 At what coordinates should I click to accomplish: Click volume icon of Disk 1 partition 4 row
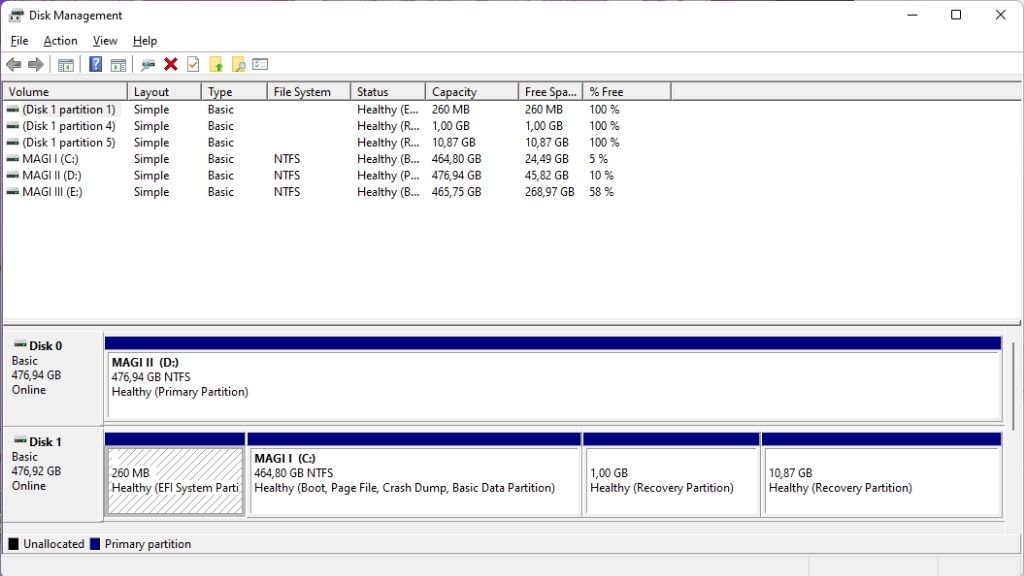(x=12, y=125)
